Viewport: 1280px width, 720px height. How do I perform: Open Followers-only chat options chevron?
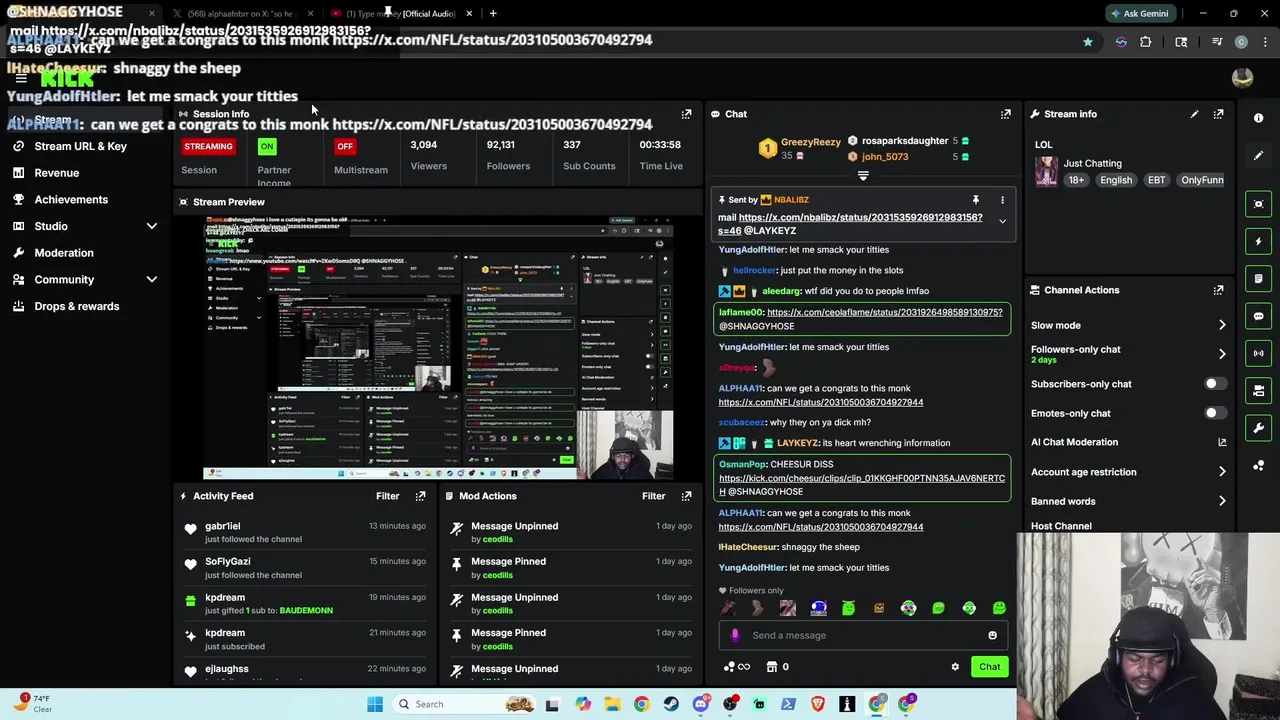tap(1222, 354)
